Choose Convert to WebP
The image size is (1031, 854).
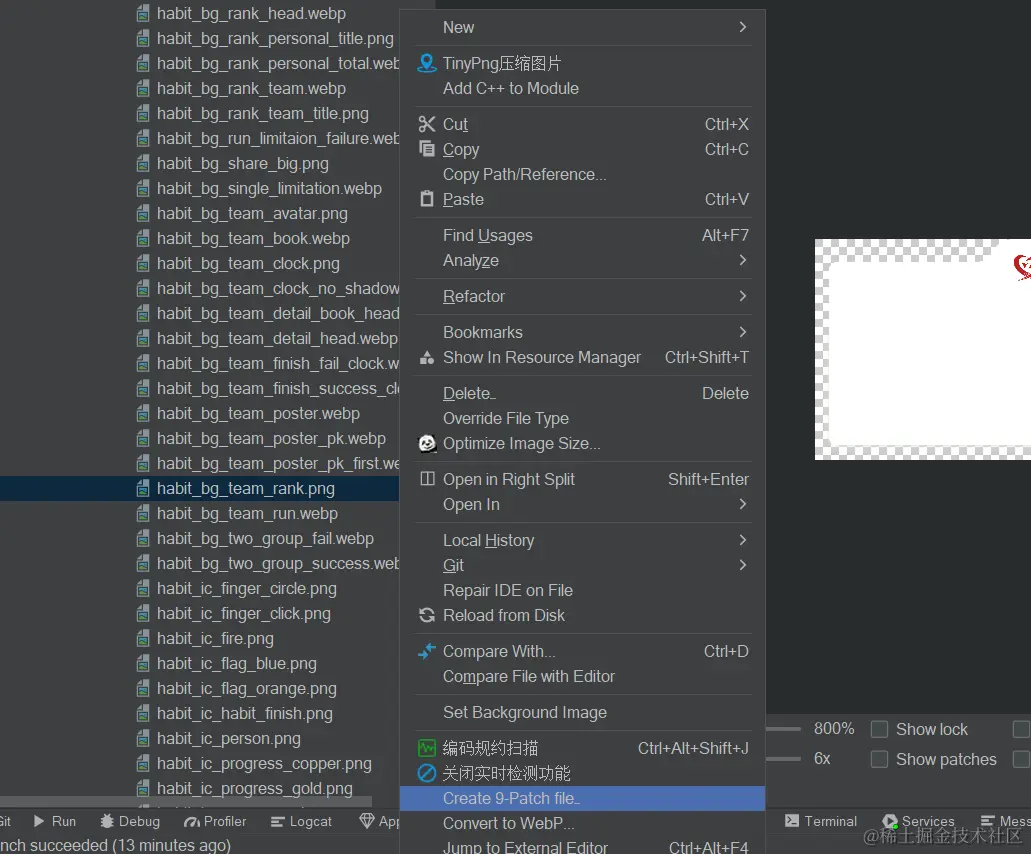583,823
